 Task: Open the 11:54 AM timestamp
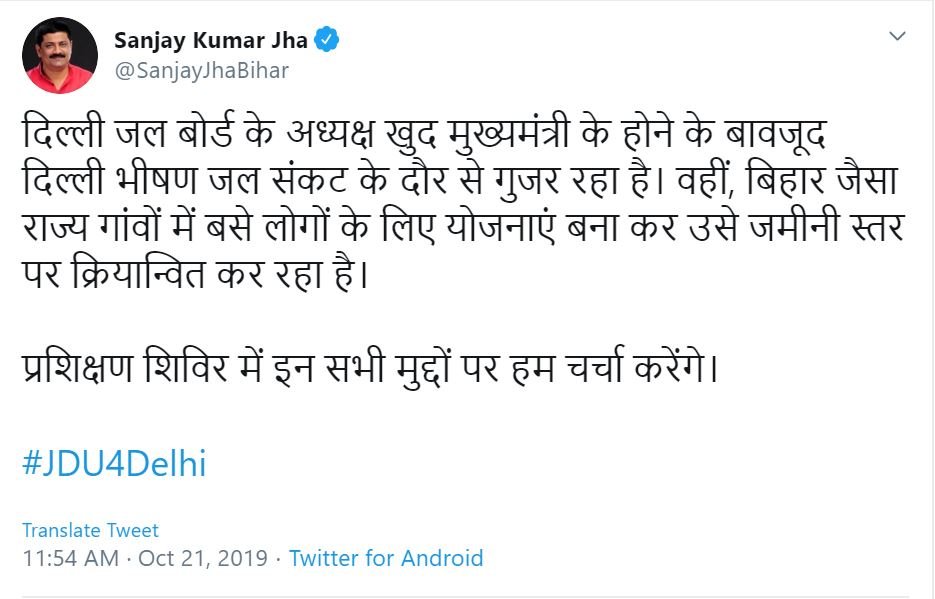point(70,558)
